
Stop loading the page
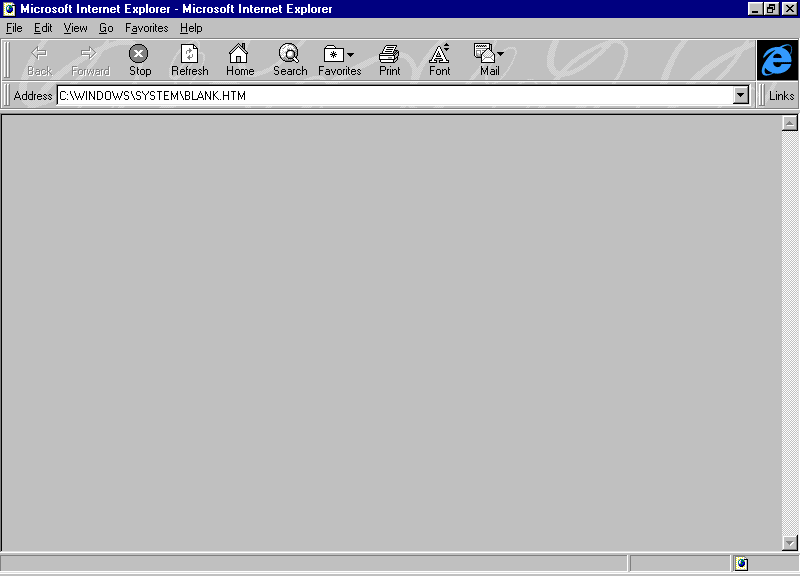[139, 60]
